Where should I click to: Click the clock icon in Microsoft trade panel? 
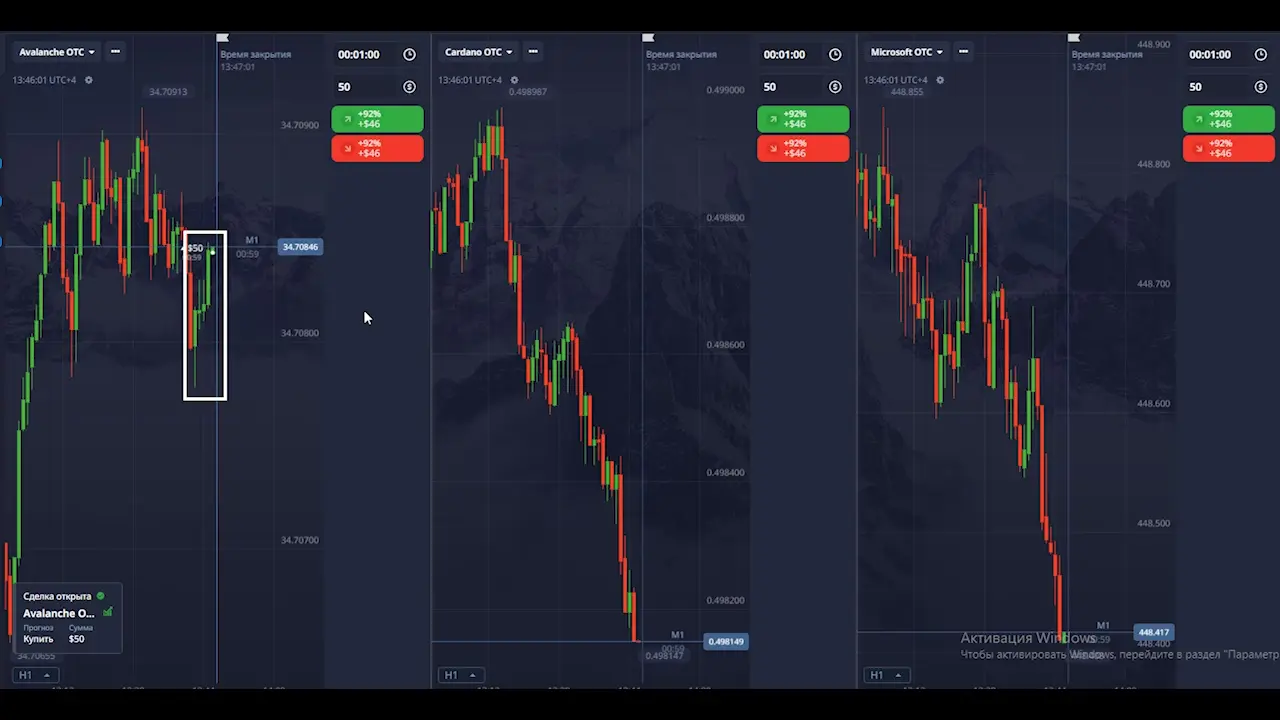1260,55
